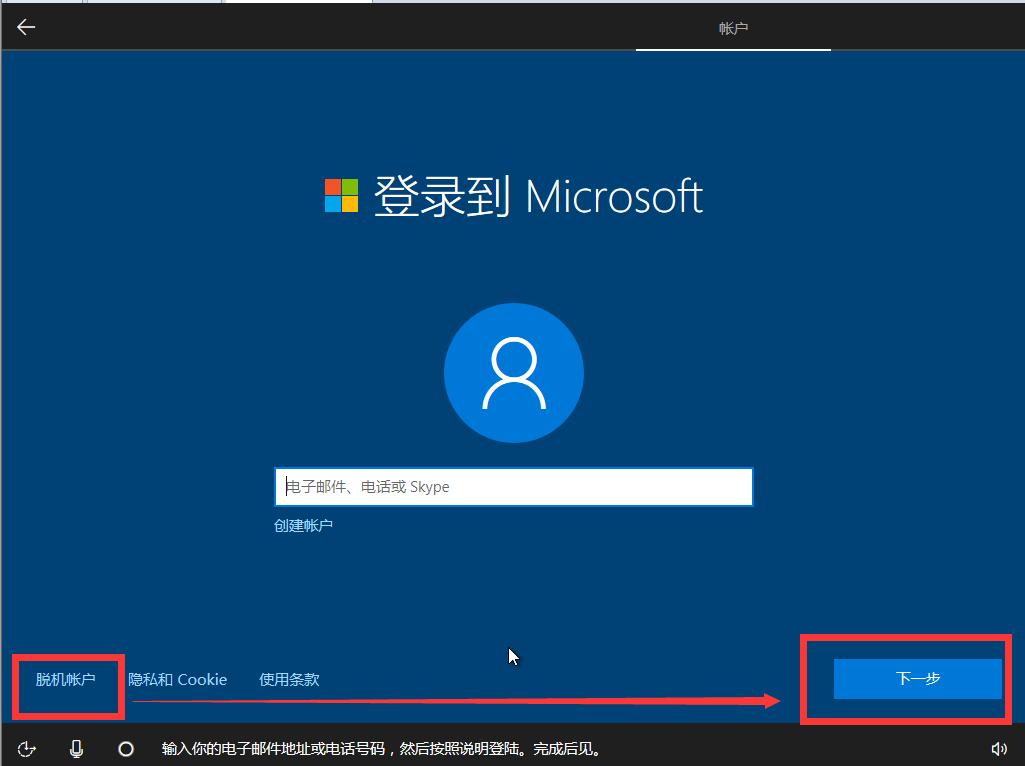Click the white underline beneath 帐户
1025x766 pixels.
(733, 50)
